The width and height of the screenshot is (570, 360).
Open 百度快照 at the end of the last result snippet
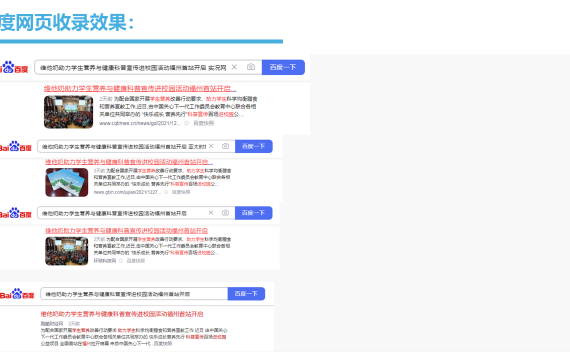(x=162, y=343)
